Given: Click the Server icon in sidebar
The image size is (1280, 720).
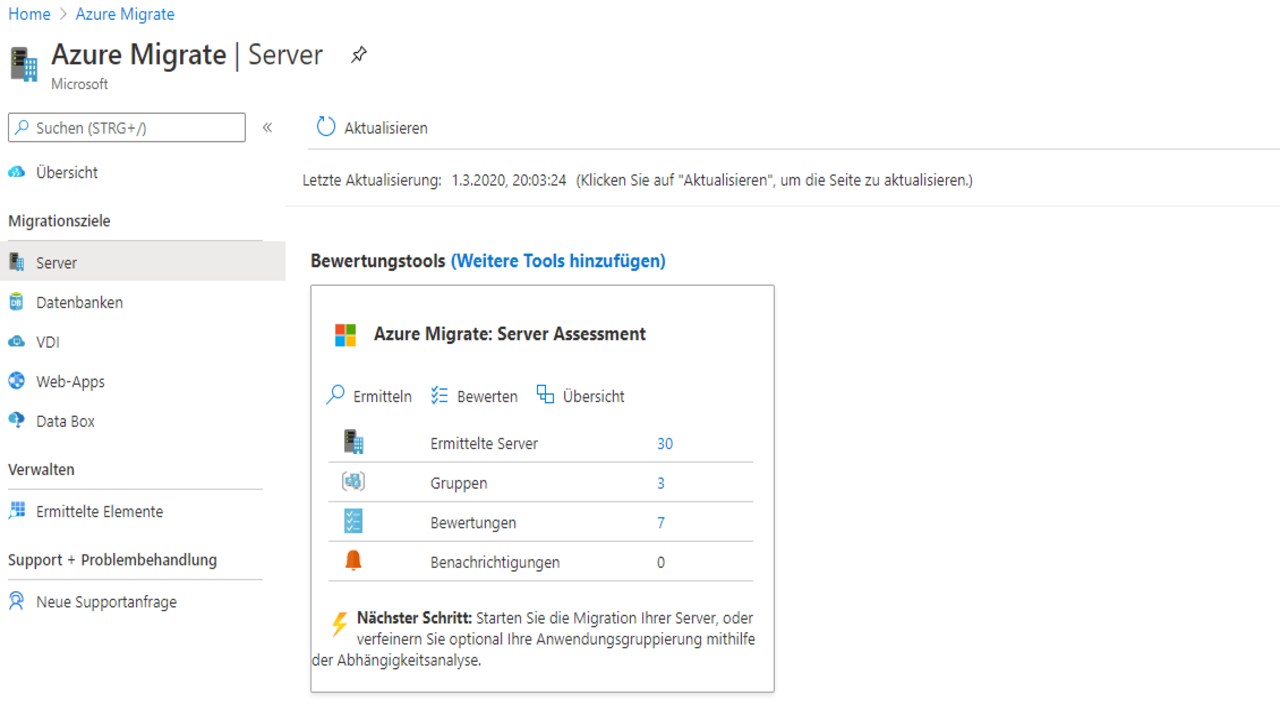Looking at the screenshot, I should tap(16, 262).
